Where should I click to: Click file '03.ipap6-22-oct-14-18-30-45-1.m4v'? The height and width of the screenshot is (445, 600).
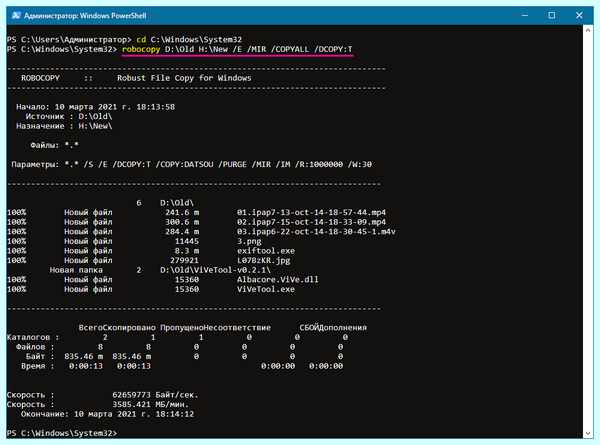[x=316, y=231]
